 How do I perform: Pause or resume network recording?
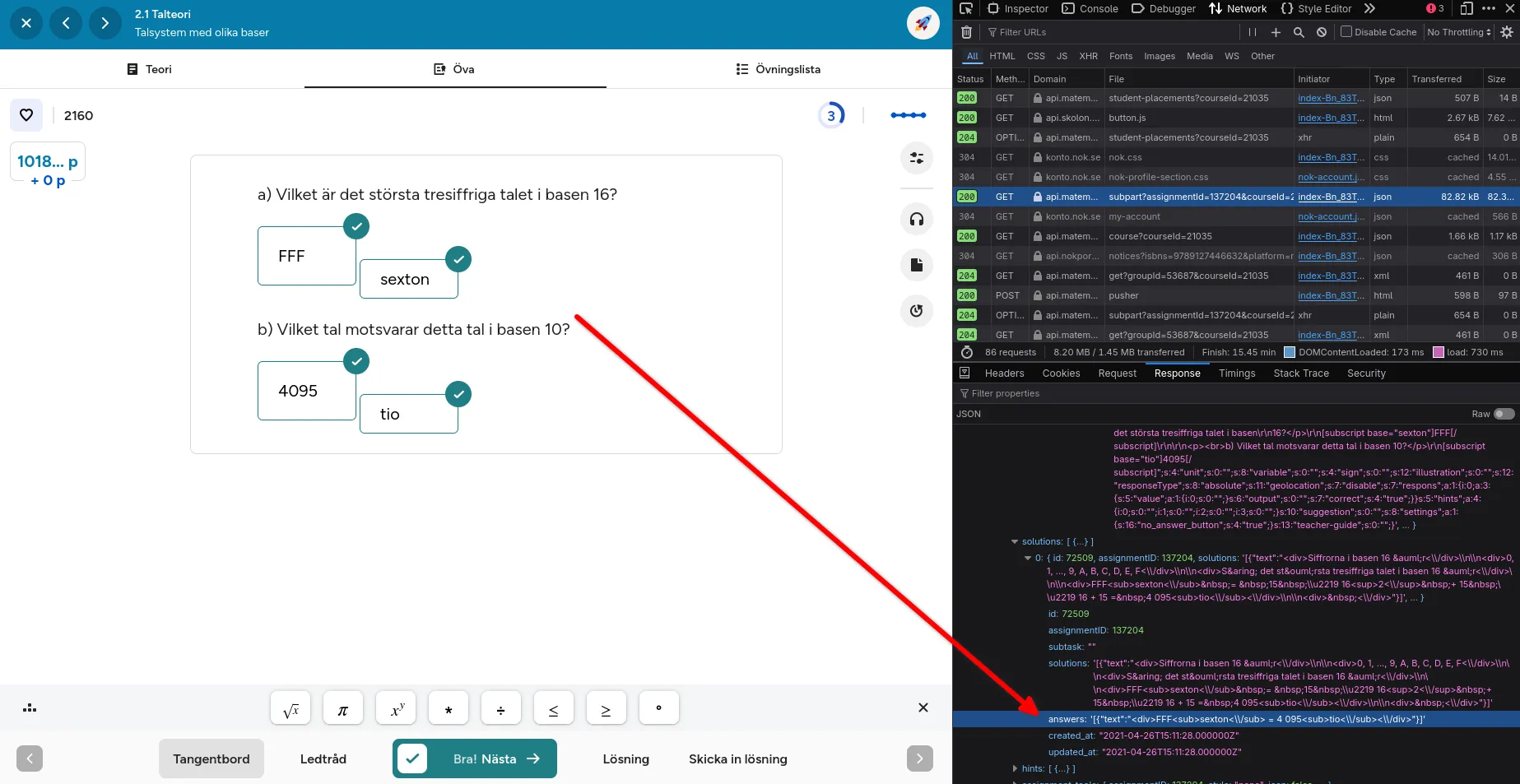(x=1253, y=32)
